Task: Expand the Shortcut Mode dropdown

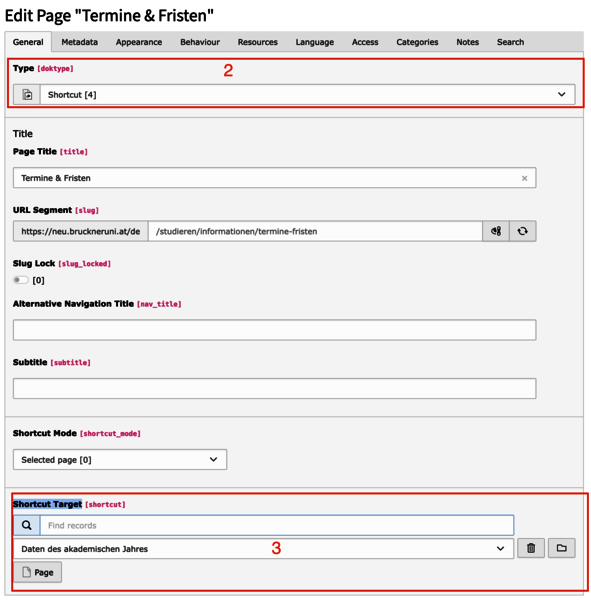Action: point(120,460)
